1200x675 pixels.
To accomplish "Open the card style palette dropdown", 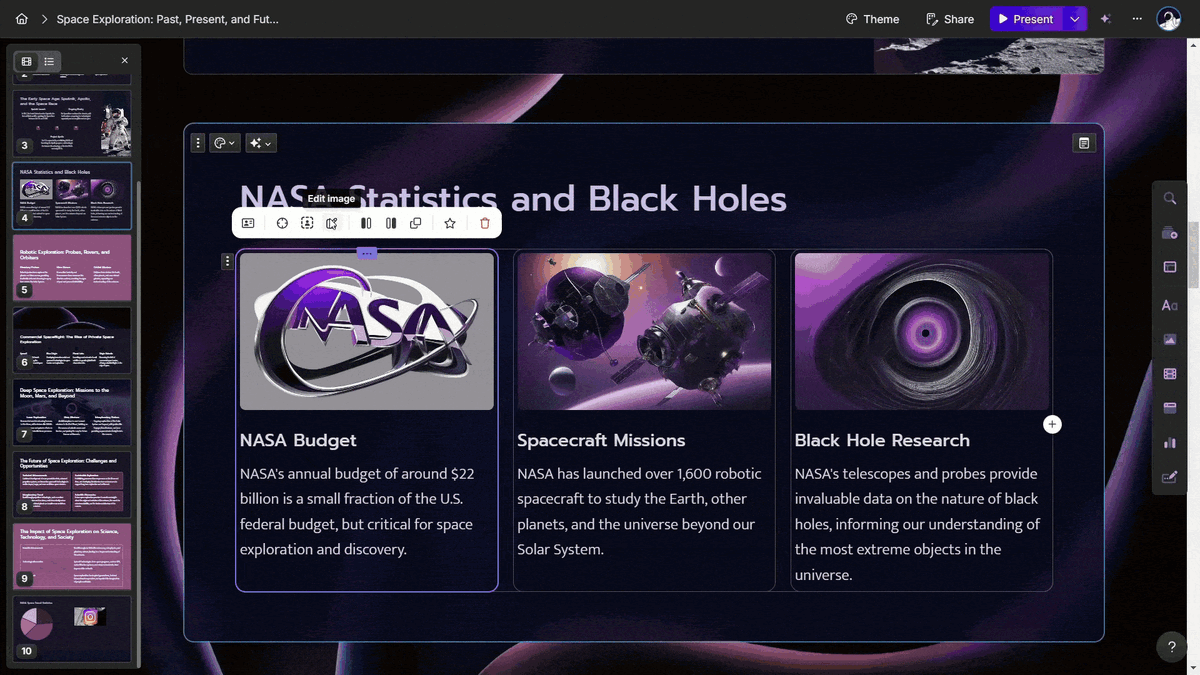I will (x=225, y=143).
